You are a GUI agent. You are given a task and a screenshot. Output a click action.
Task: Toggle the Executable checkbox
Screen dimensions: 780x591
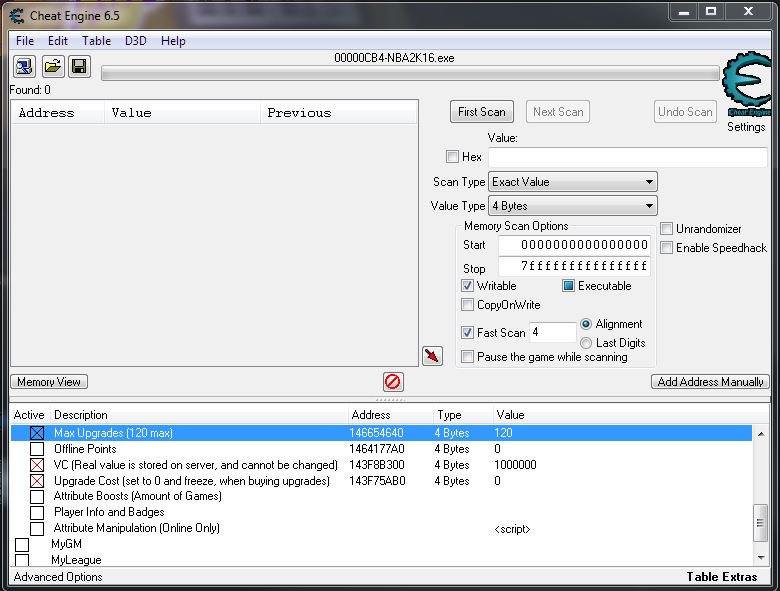tap(568, 286)
